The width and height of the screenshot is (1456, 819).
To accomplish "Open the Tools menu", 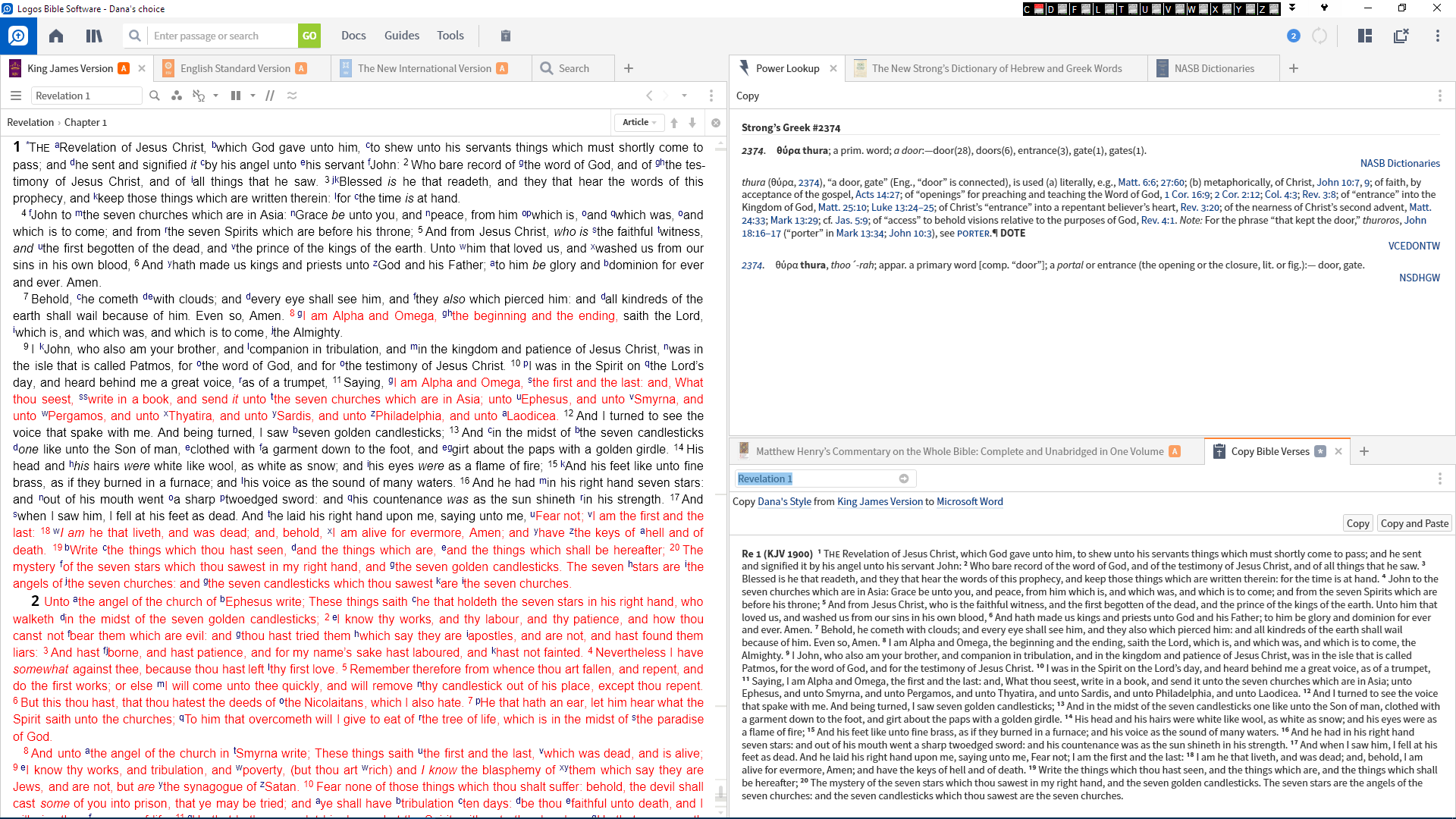I will (x=450, y=36).
